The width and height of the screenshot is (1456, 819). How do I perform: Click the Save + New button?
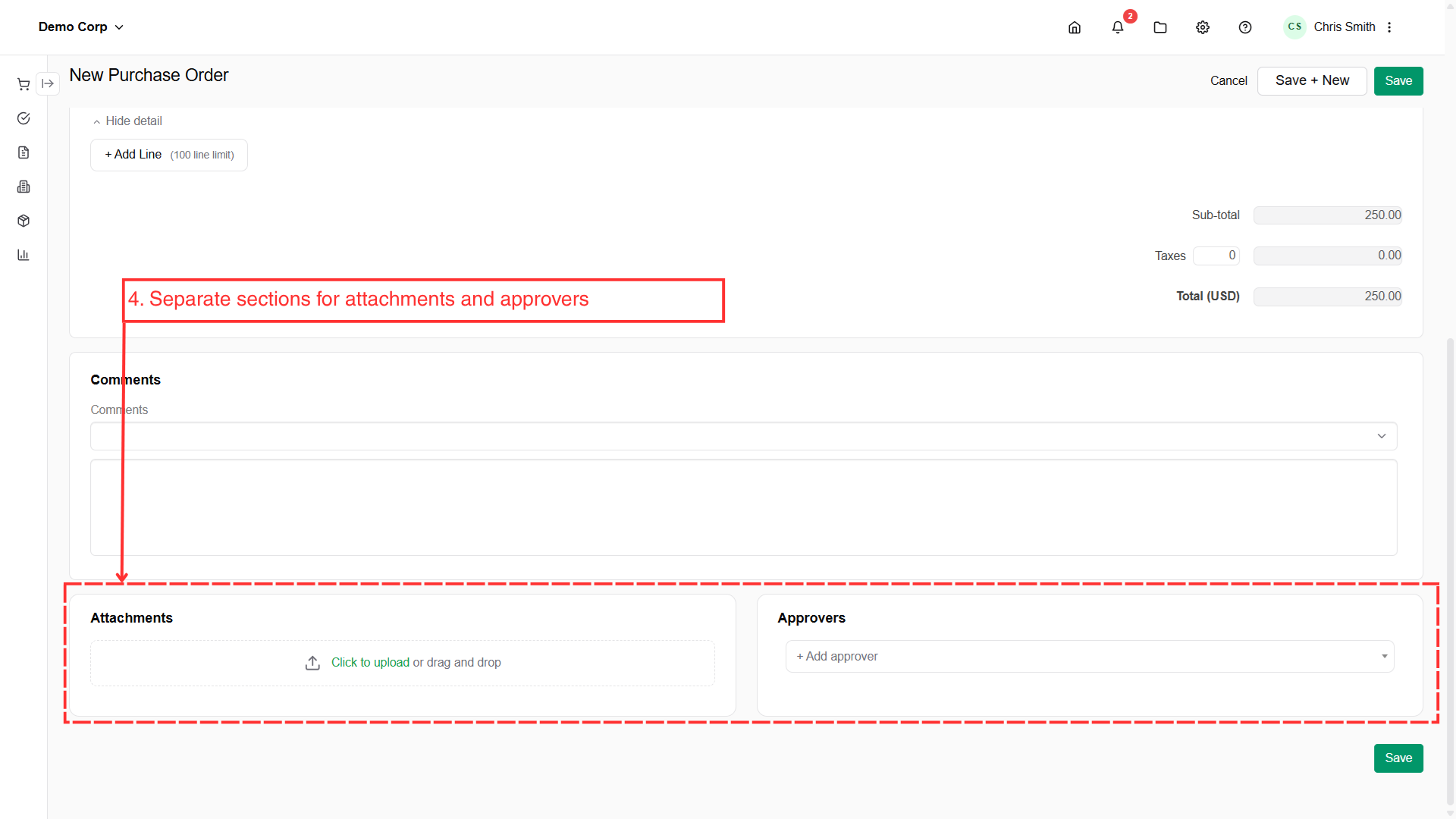tap(1312, 80)
